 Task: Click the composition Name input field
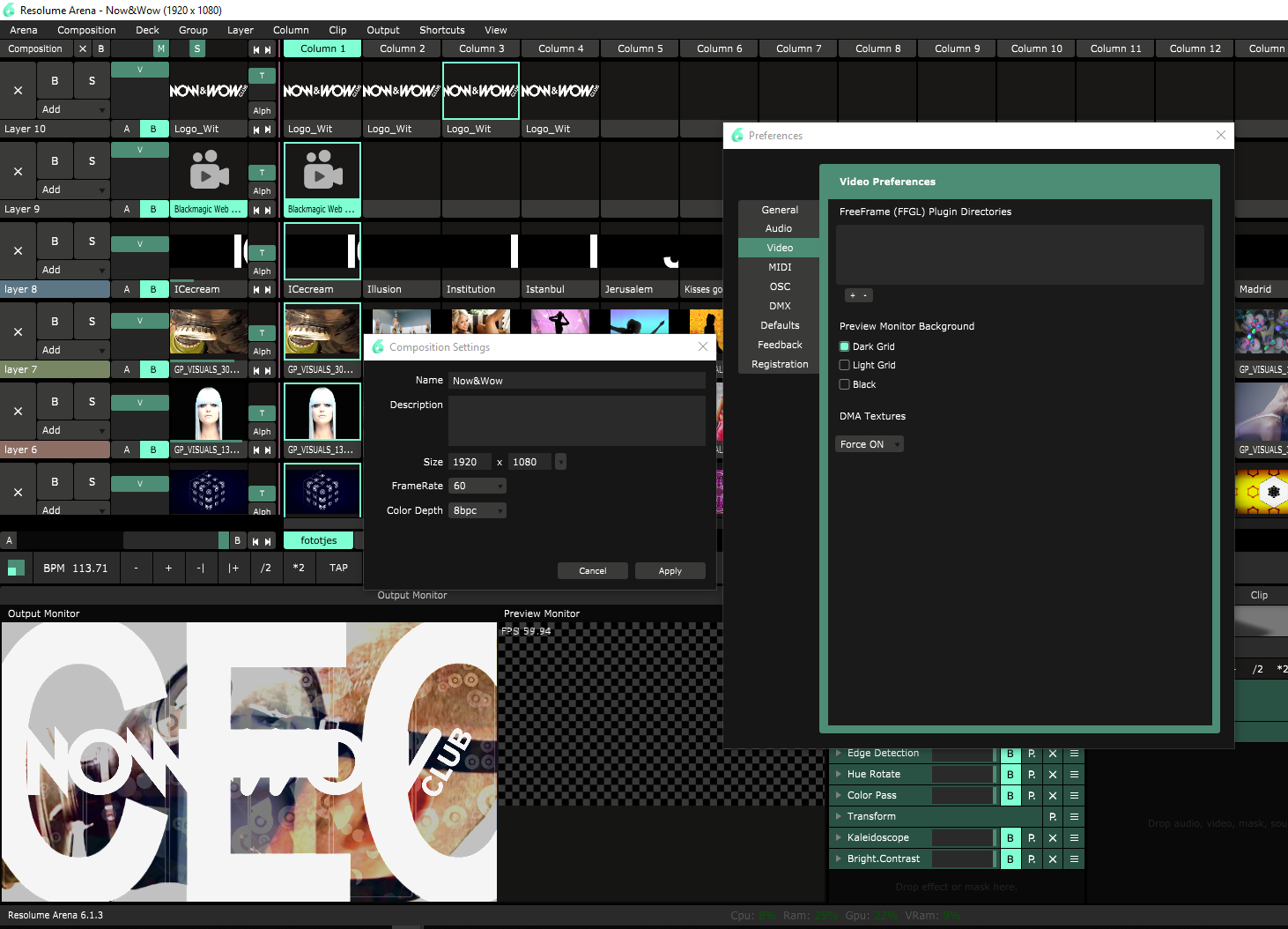[x=577, y=381]
